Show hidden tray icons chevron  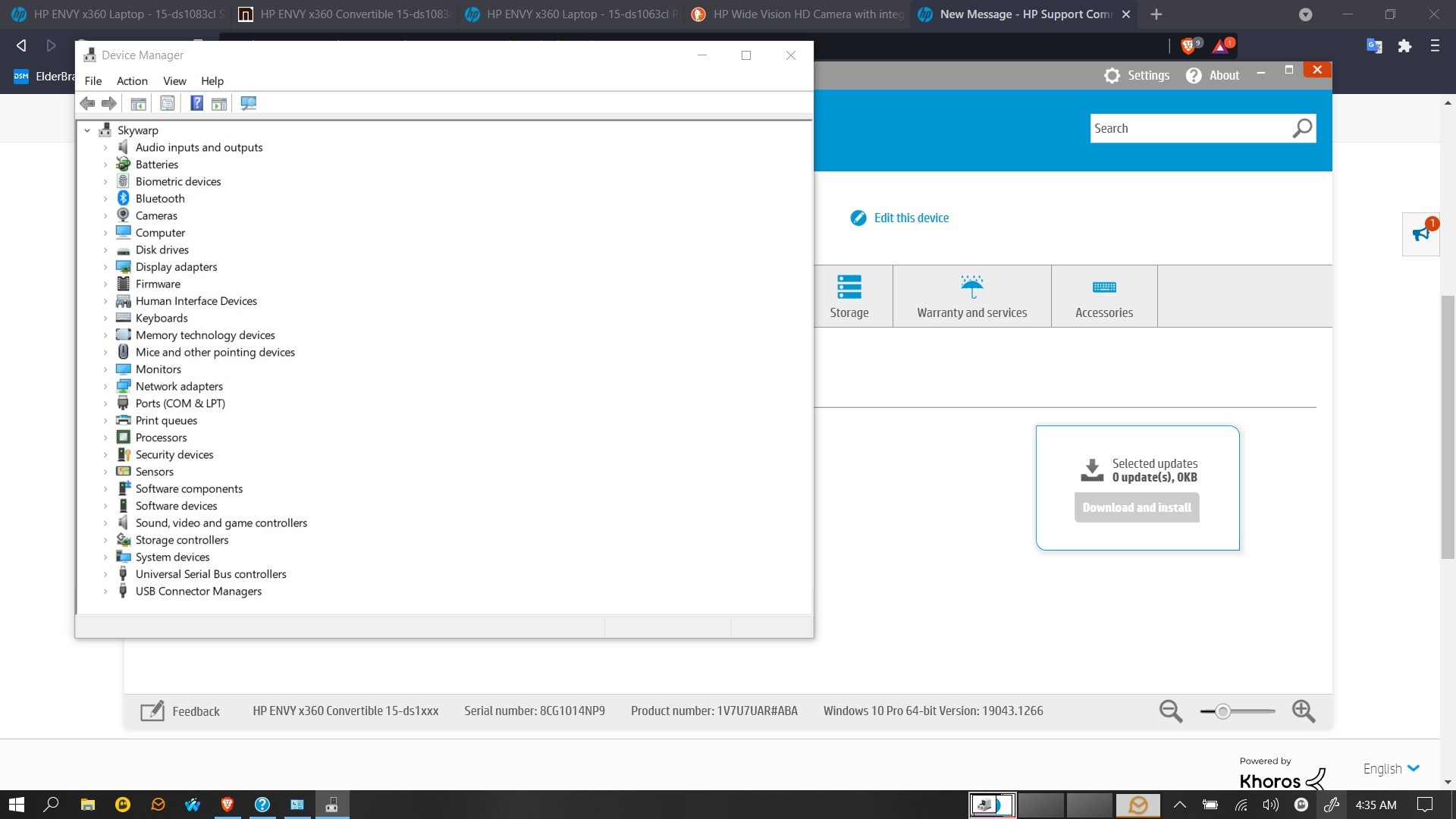point(1179,805)
